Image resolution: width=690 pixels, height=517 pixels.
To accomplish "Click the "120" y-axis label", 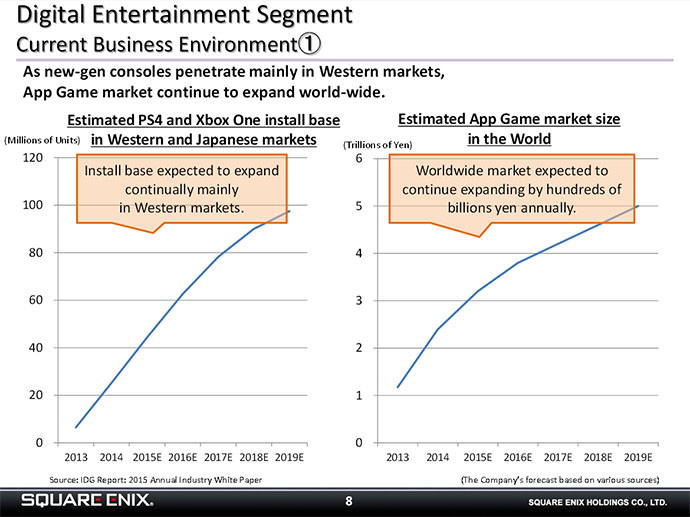I will 33,158.
